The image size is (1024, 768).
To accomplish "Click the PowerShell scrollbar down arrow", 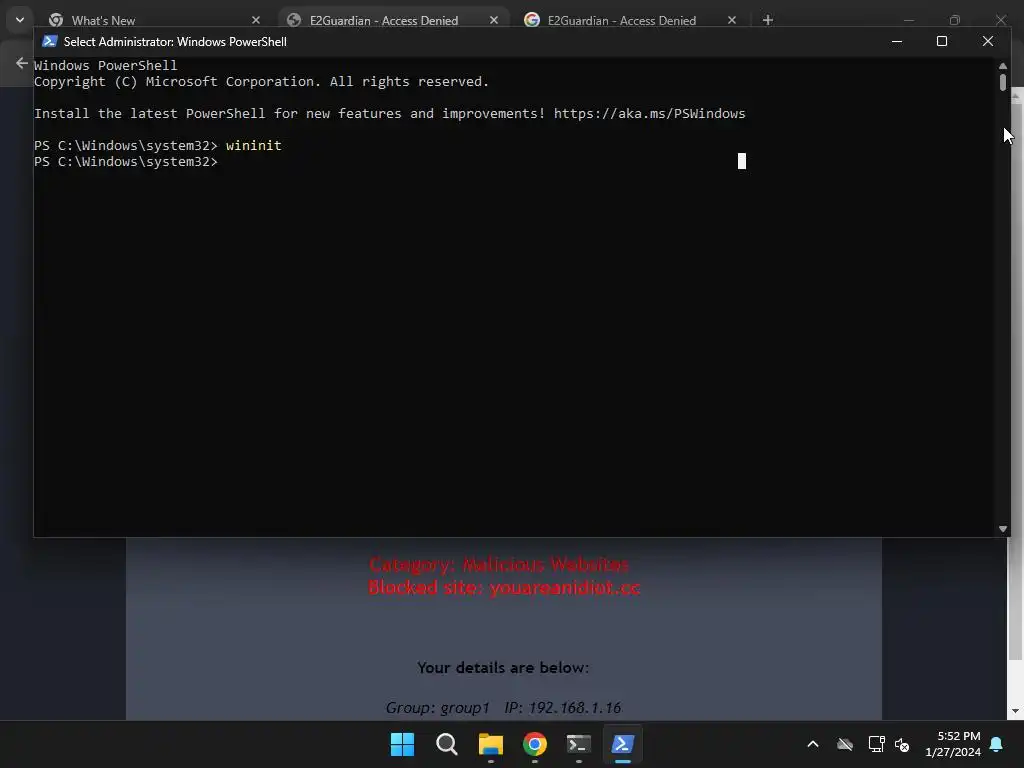I will tap(1002, 529).
